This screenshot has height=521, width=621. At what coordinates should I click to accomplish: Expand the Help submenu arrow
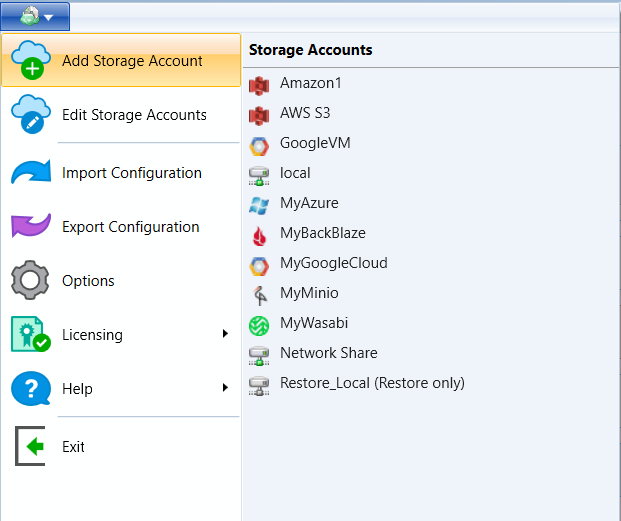tap(225, 388)
